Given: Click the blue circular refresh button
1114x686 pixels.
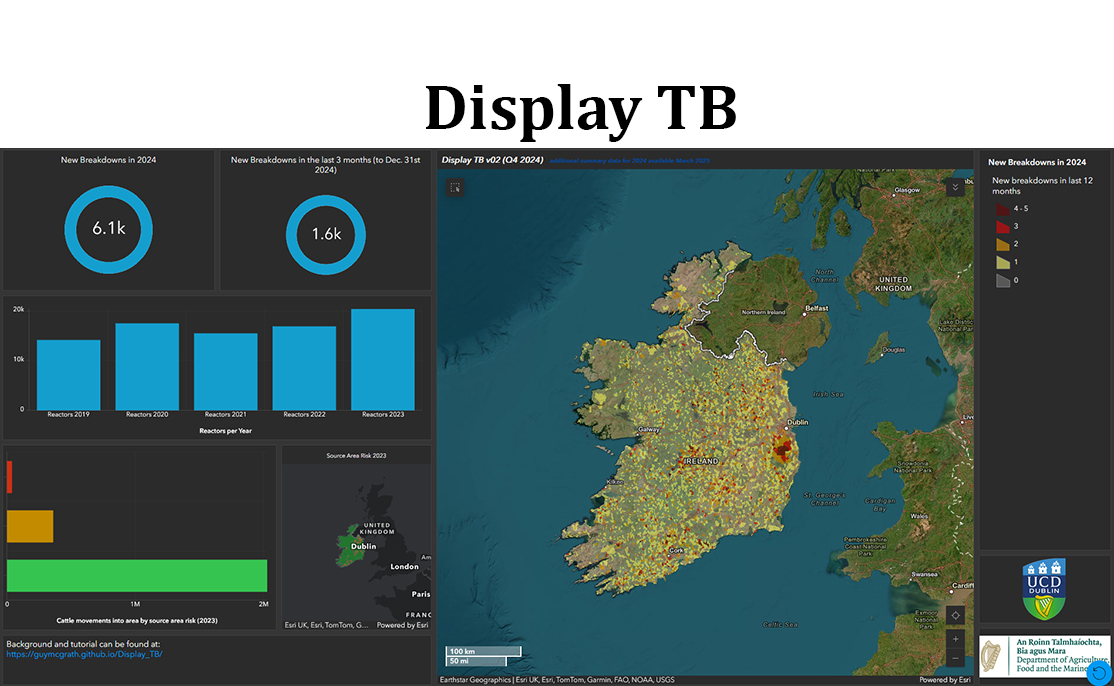Looking at the screenshot, I should point(1099,673).
